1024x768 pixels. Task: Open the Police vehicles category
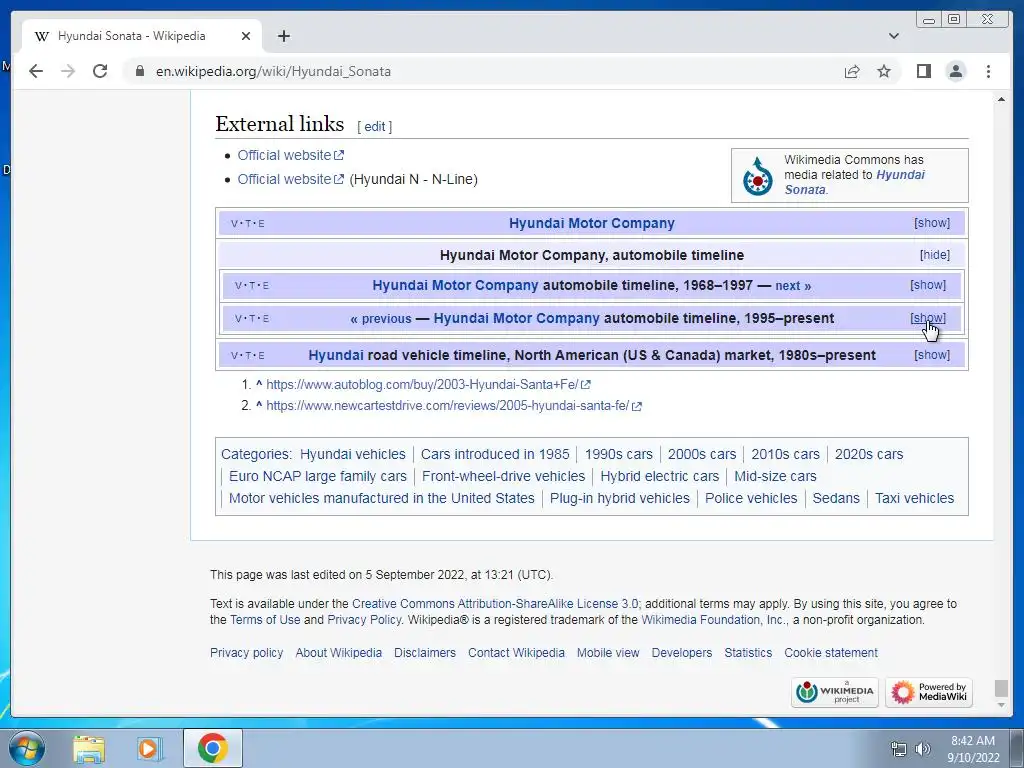[x=751, y=498]
